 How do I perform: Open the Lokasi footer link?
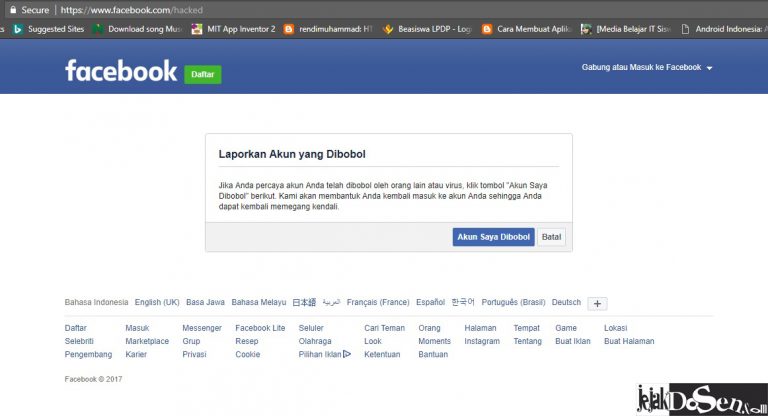coord(615,328)
